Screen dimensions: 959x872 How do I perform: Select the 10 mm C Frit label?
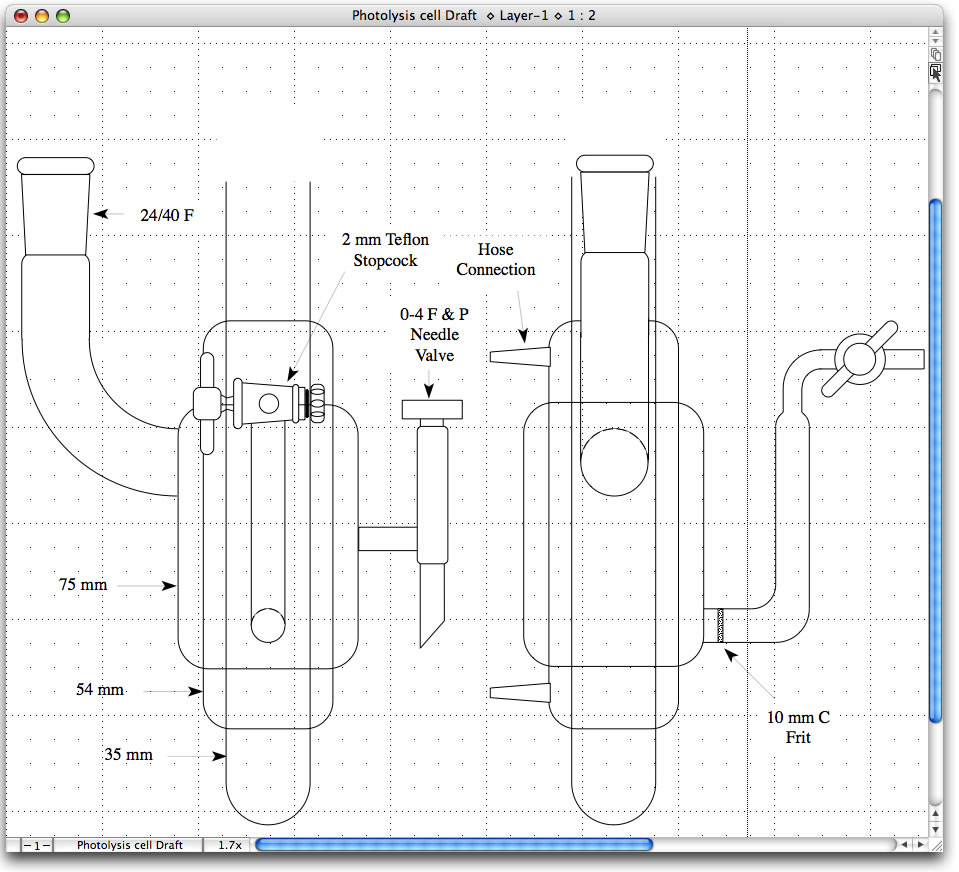point(798,727)
